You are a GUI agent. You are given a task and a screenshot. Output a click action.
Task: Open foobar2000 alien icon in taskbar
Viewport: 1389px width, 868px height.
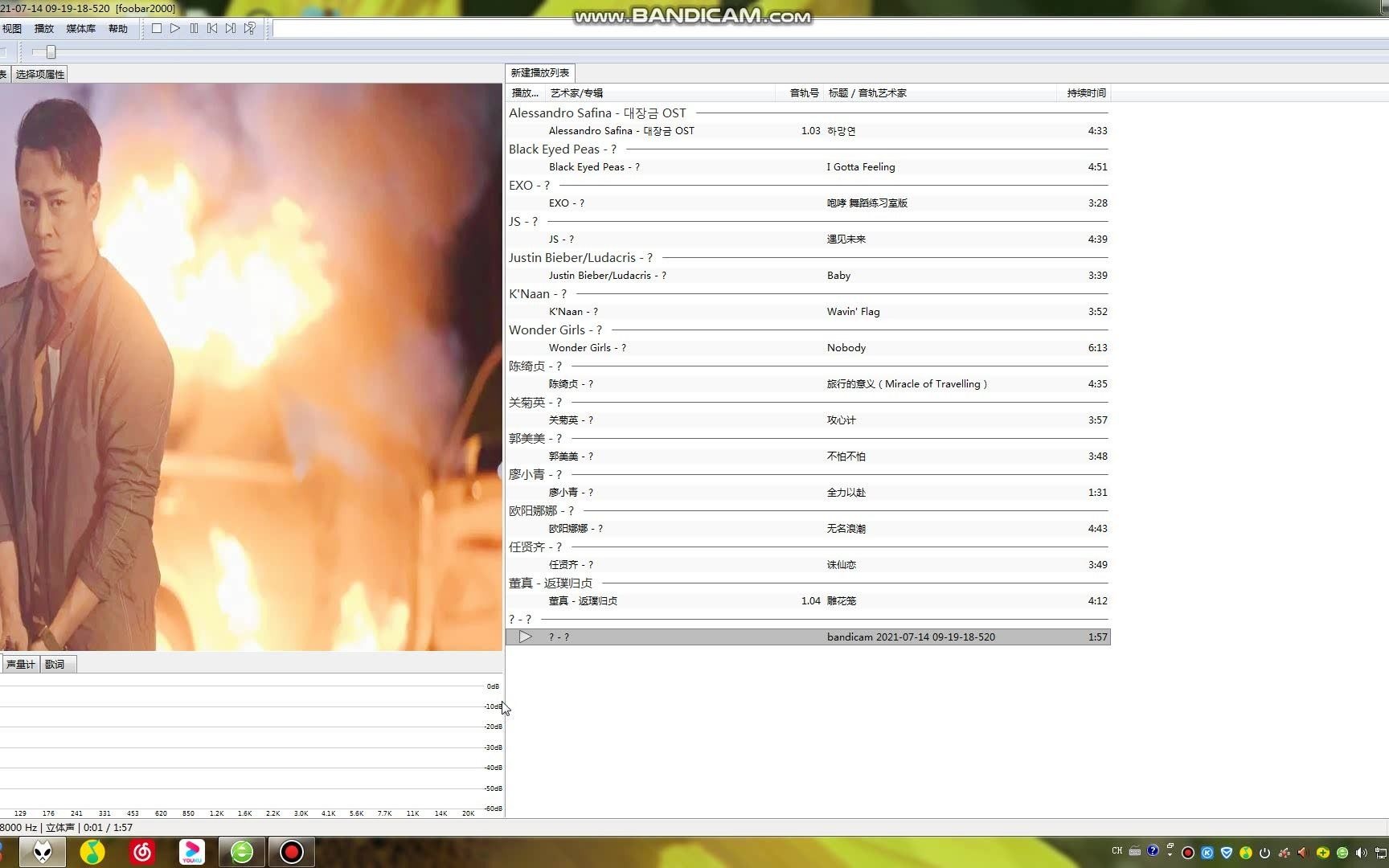pyautogui.click(x=43, y=852)
